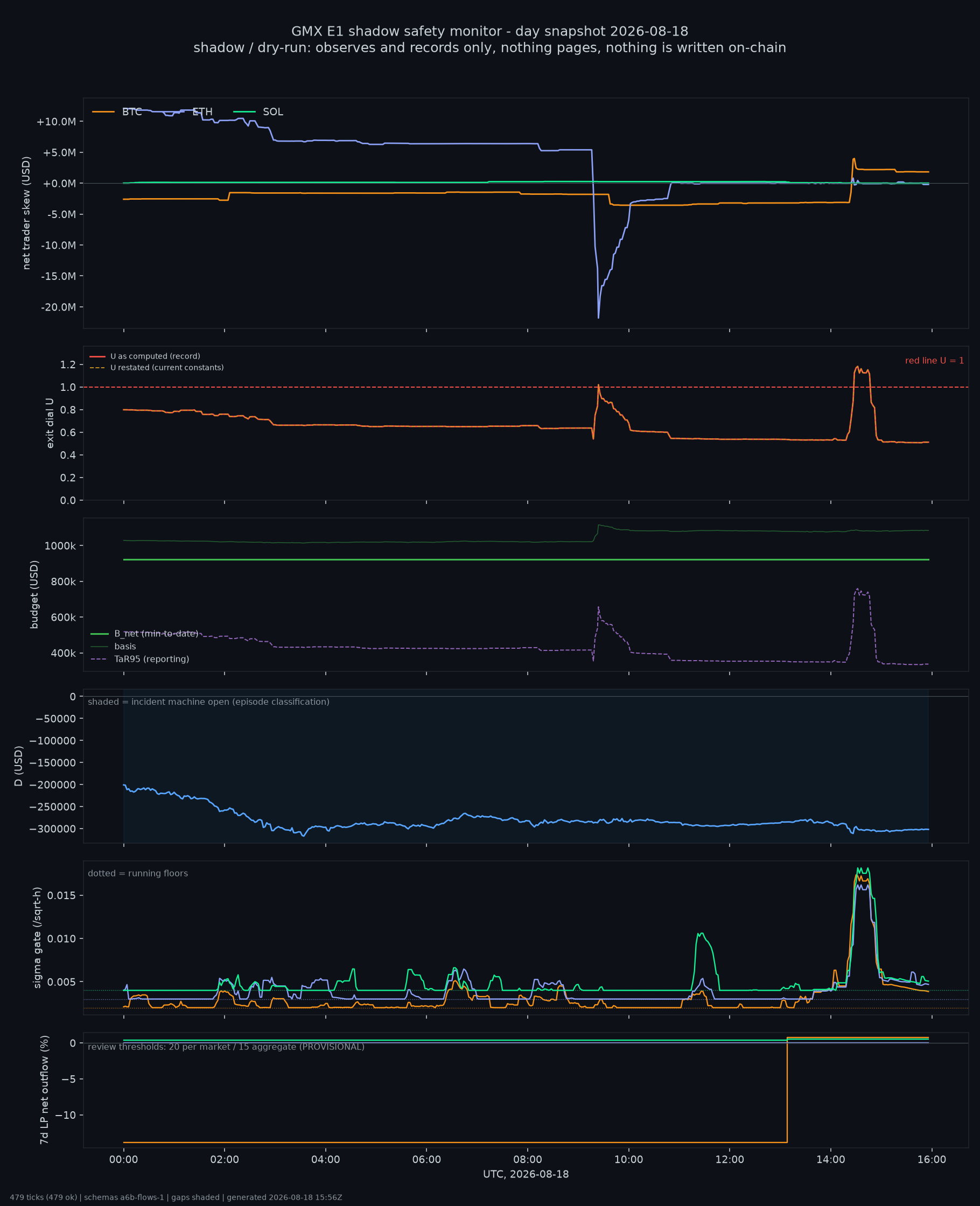Click the '14:00' time axis label
Screen dimensions: 980x1206
coord(830,1160)
